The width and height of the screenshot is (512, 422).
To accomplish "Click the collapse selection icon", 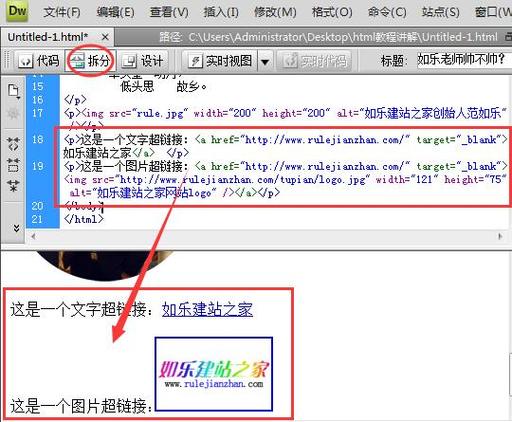I will tap(14, 165).
